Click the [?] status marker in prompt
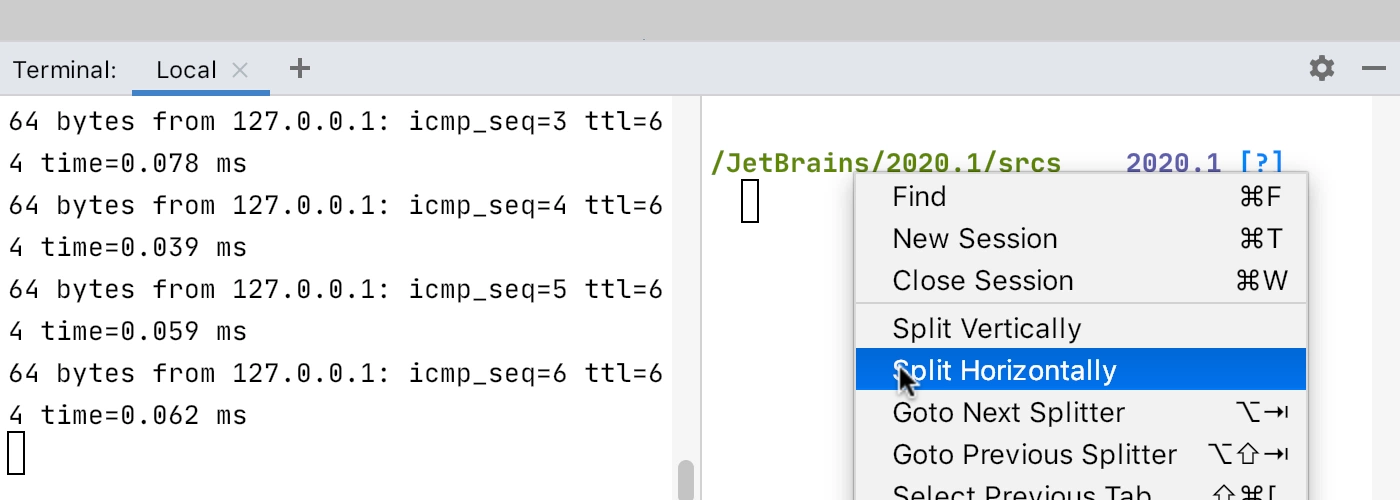This screenshot has height=500, width=1400. (x=1261, y=163)
